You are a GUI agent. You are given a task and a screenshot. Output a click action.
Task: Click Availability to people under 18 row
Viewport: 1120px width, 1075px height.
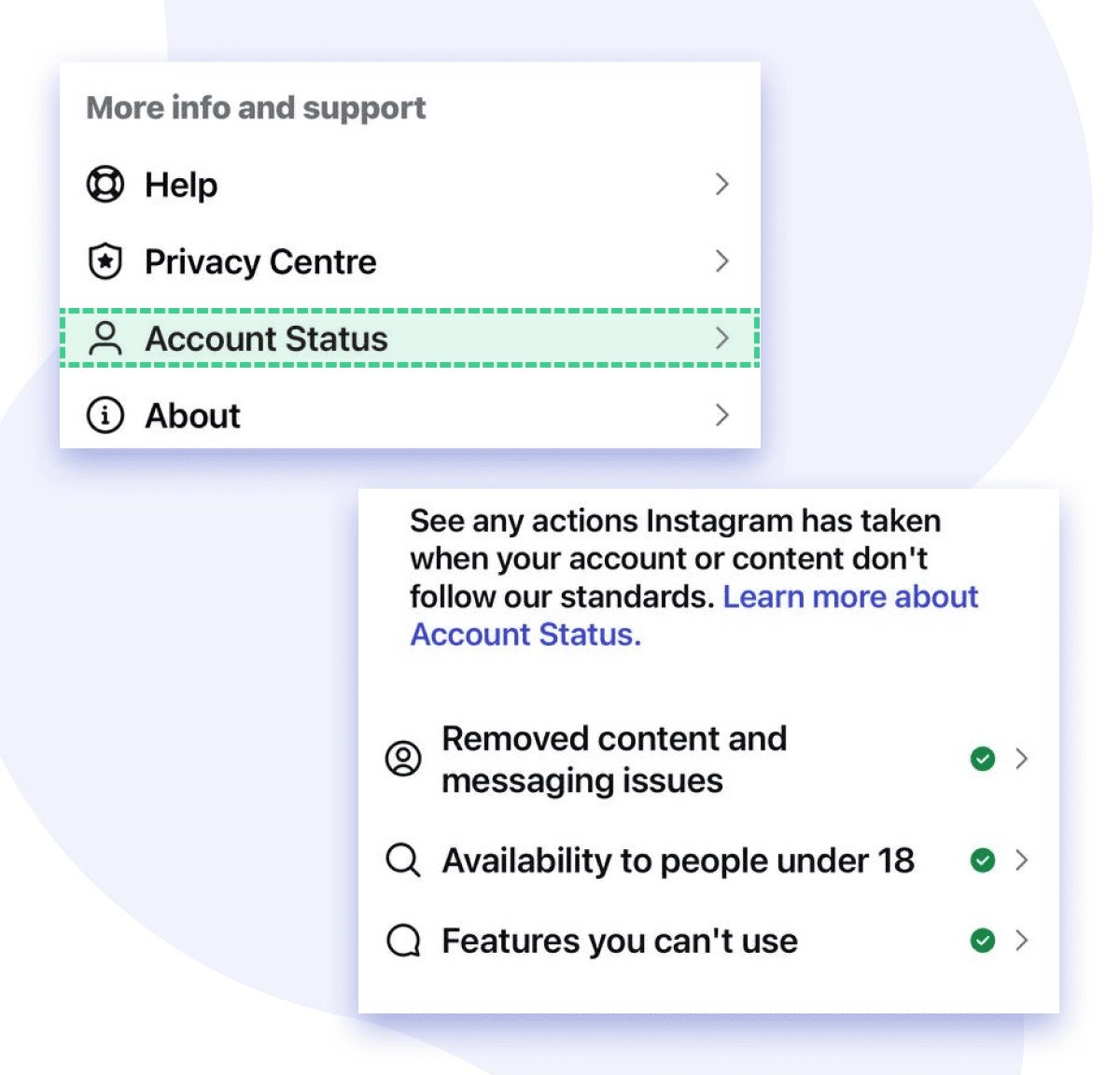(x=679, y=859)
